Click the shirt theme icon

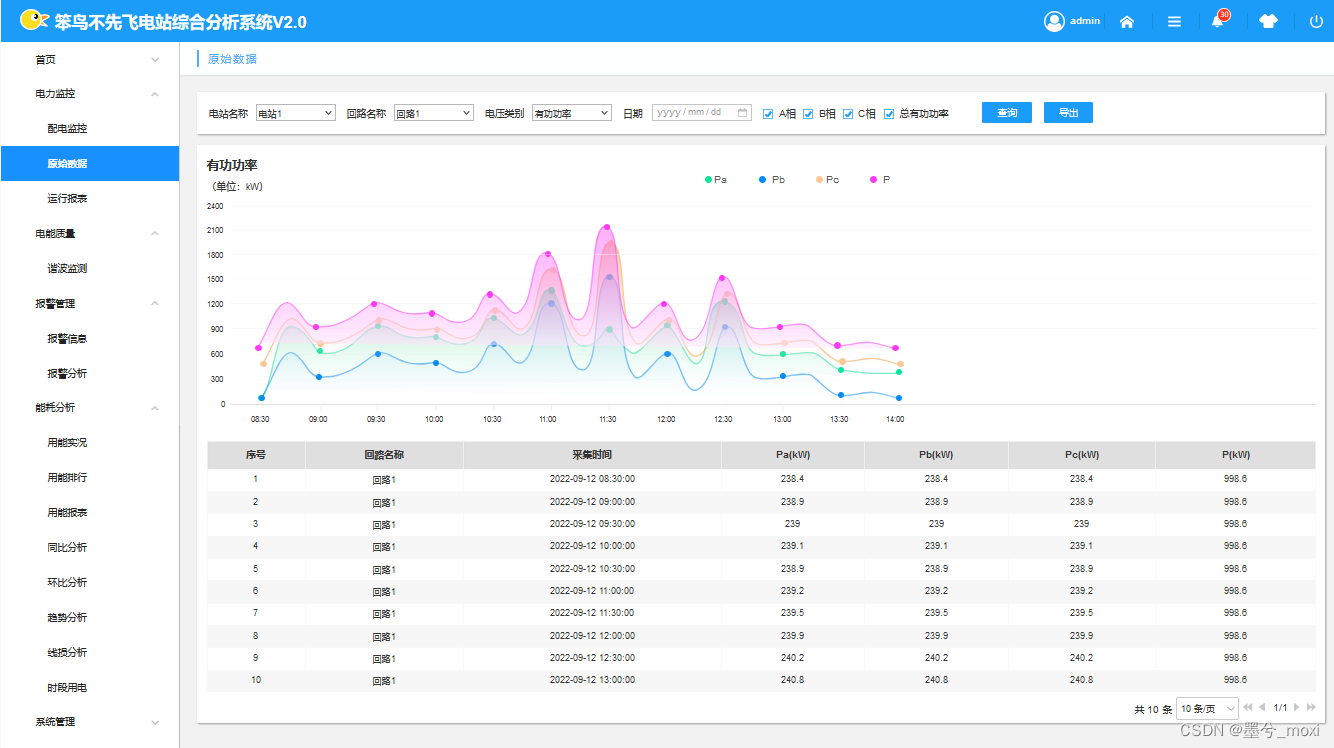1269,21
